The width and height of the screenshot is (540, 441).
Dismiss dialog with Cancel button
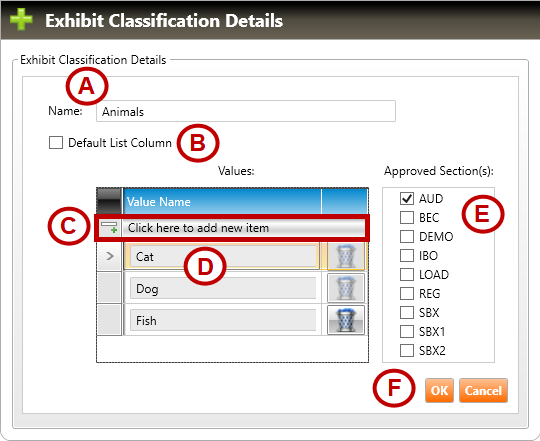tap(483, 390)
